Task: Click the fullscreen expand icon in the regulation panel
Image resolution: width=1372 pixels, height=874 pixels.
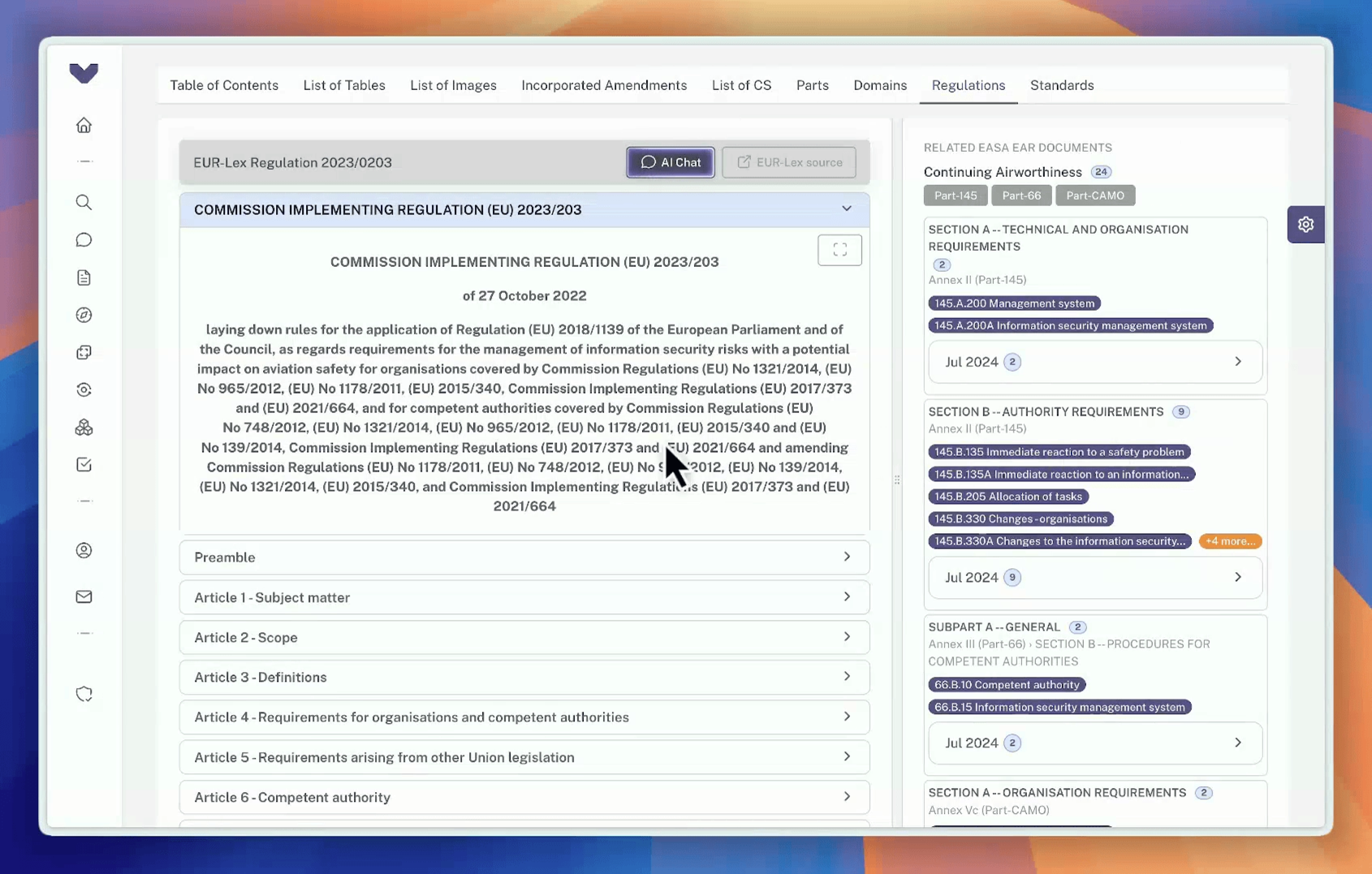Action: click(x=839, y=250)
